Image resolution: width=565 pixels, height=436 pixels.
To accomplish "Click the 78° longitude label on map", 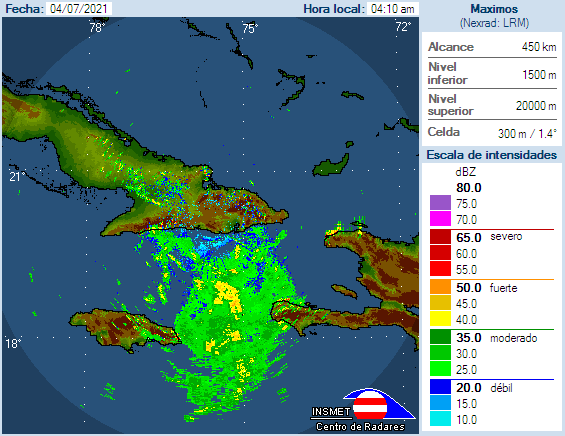I will coord(97,28).
